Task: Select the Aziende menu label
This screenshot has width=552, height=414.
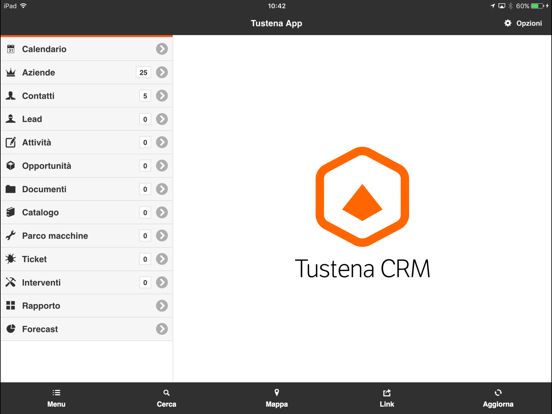Action: tap(38, 73)
